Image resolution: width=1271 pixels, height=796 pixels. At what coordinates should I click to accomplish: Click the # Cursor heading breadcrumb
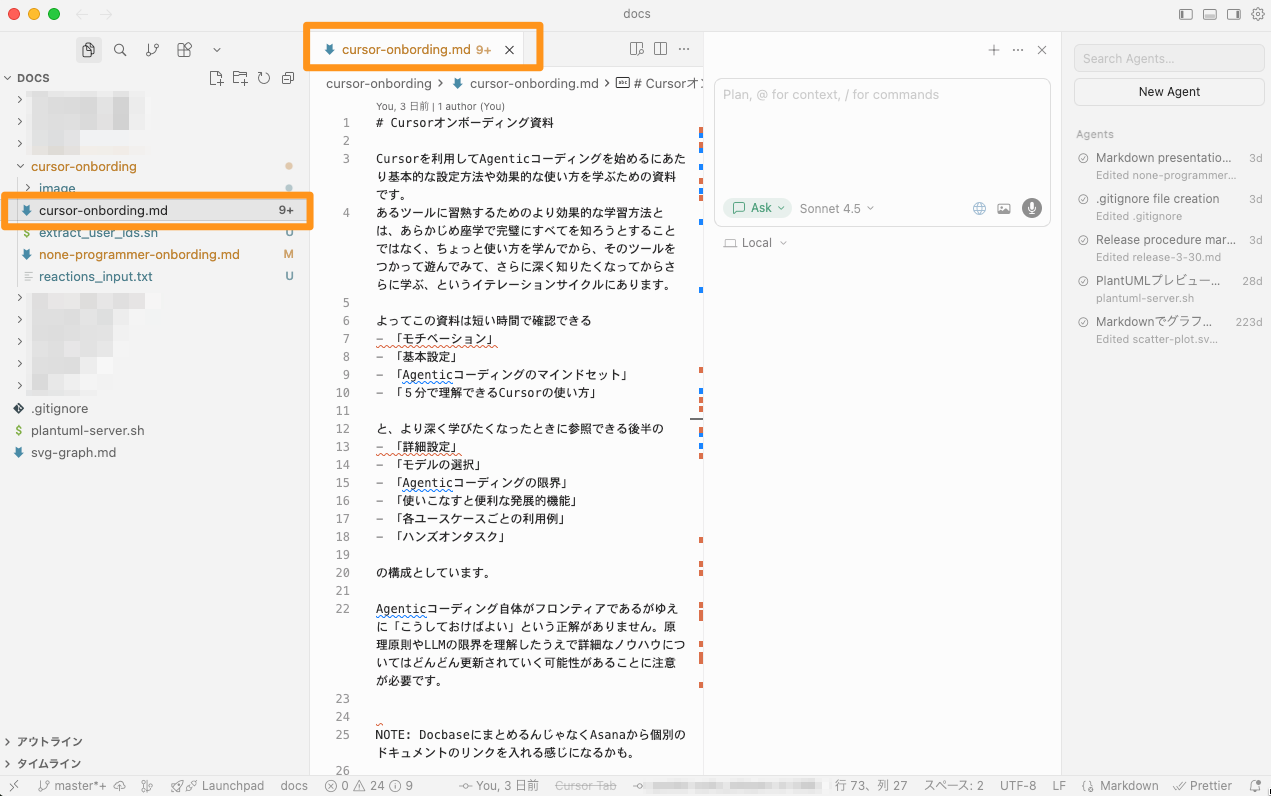pyautogui.click(x=660, y=84)
